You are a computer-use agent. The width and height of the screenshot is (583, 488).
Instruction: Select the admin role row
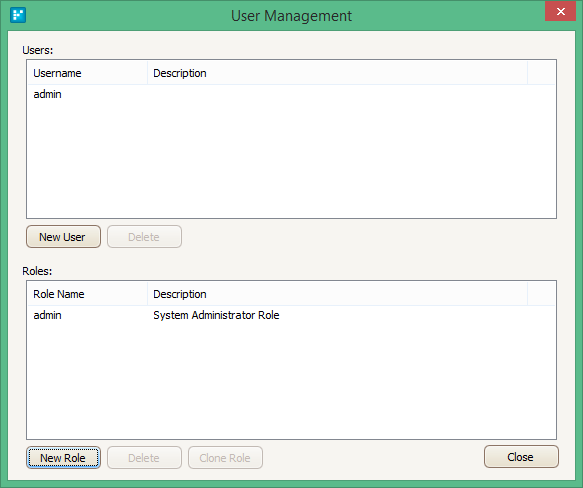(x=291, y=315)
